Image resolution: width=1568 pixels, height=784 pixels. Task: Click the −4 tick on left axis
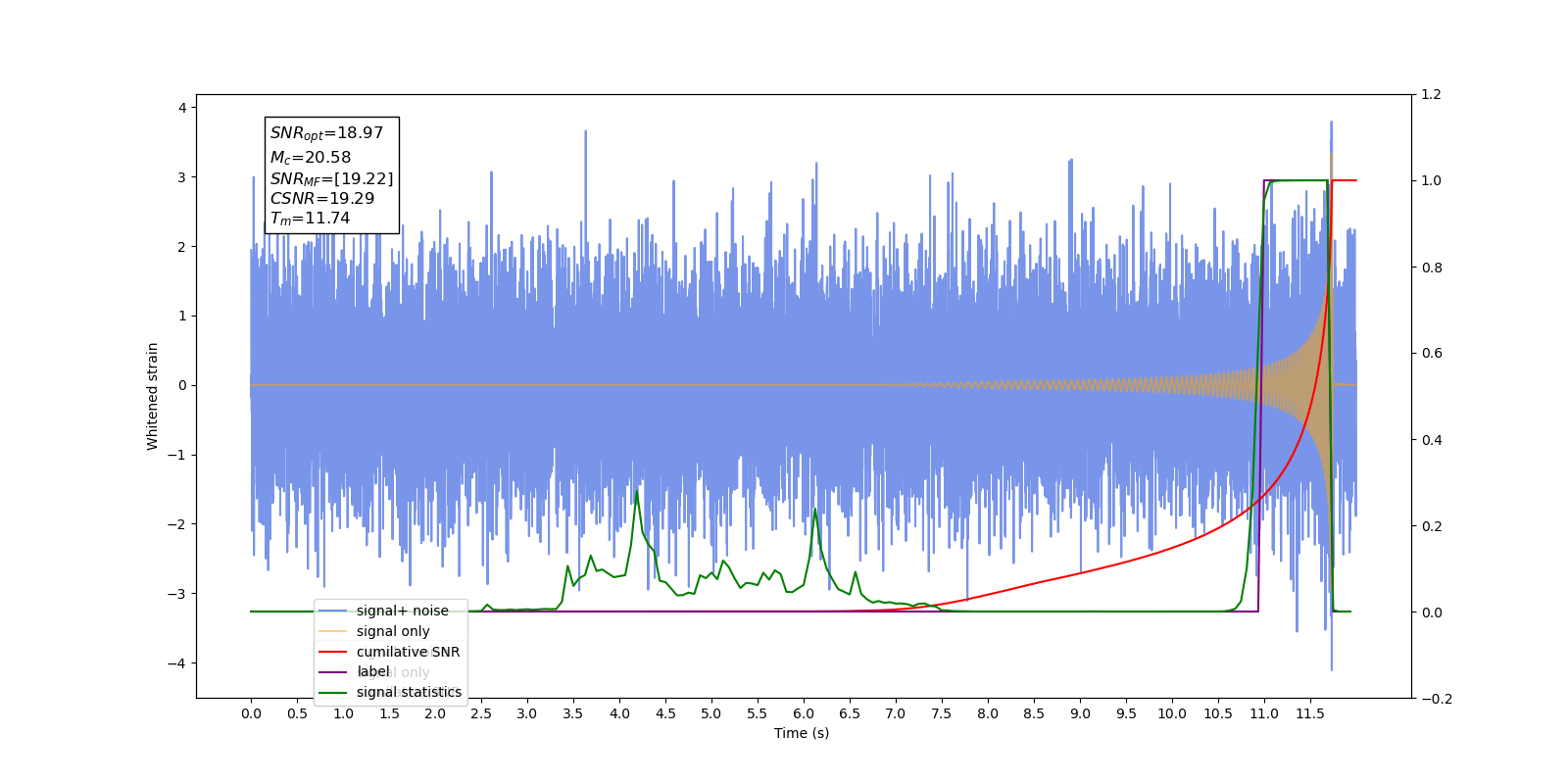coord(177,663)
